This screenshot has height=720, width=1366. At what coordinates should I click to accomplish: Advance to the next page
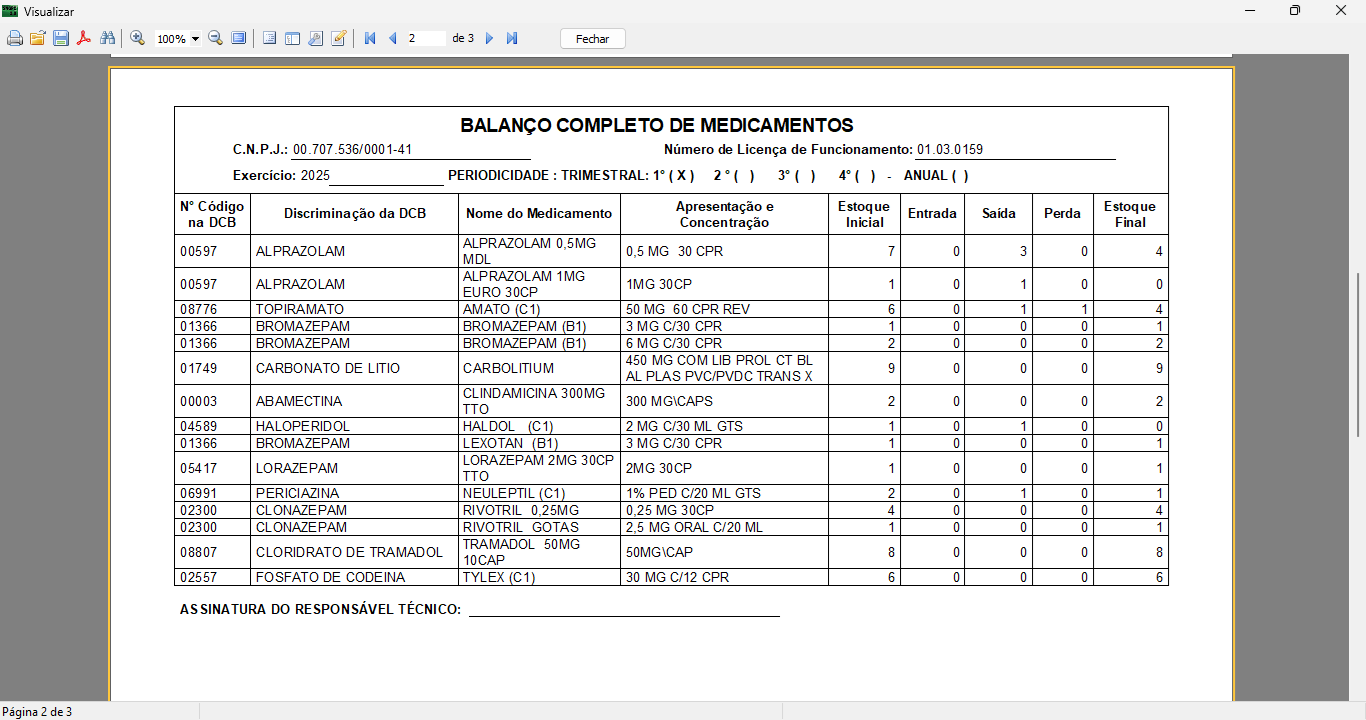pos(489,39)
